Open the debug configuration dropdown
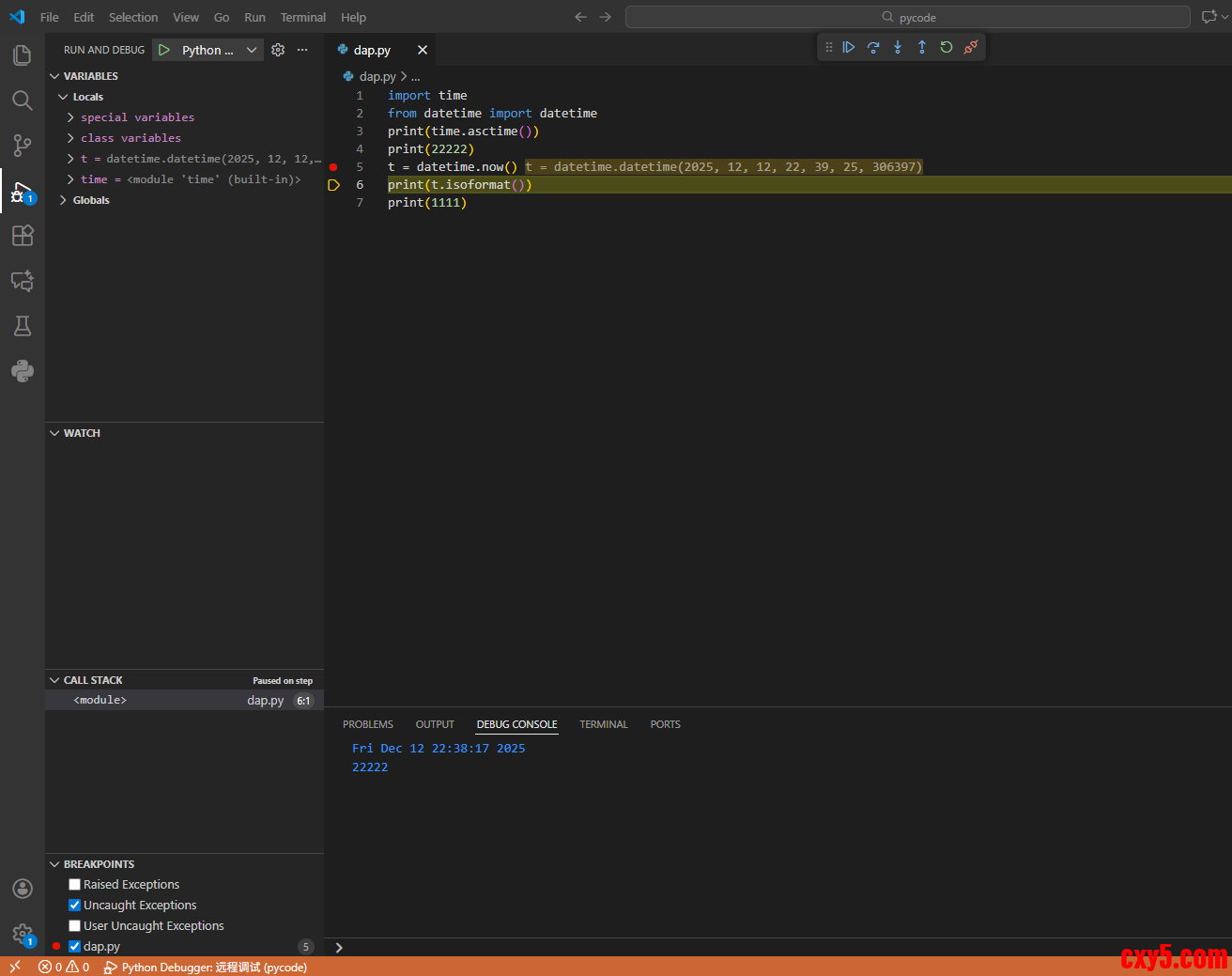Screen dimensions: 1232x976 (251, 50)
